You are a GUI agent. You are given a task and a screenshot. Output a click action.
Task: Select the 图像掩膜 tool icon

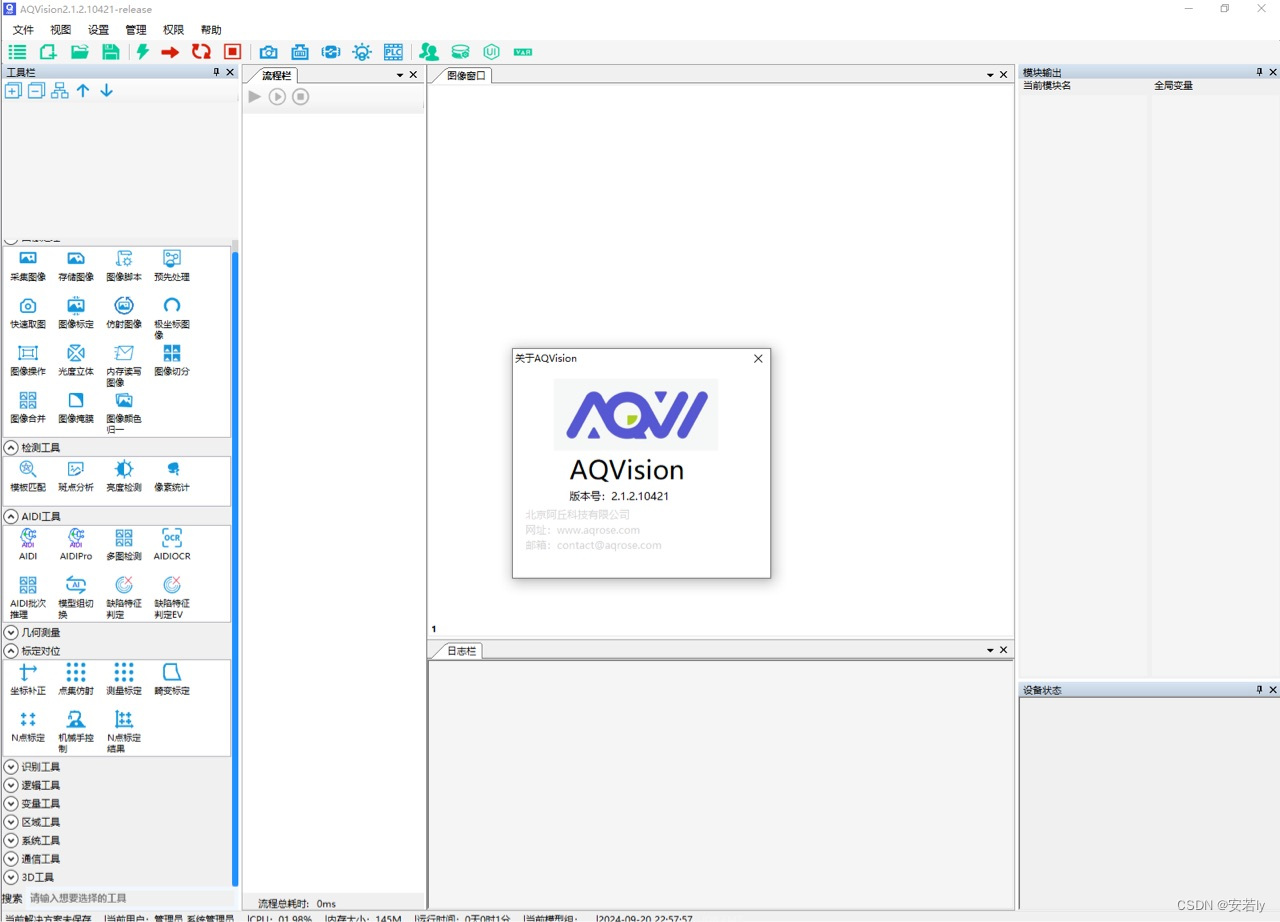click(x=76, y=400)
